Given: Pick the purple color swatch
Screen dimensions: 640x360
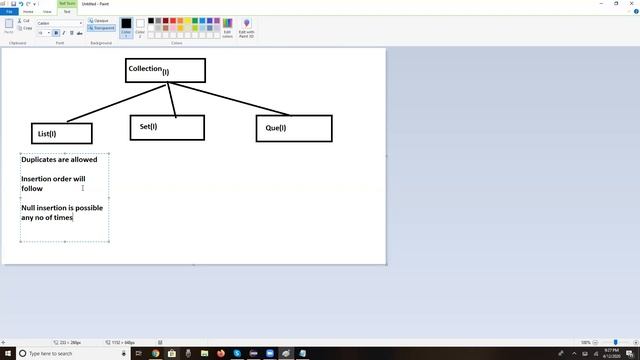Looking at the screenshot, I should pyautogui.click(x=217, y=20).
